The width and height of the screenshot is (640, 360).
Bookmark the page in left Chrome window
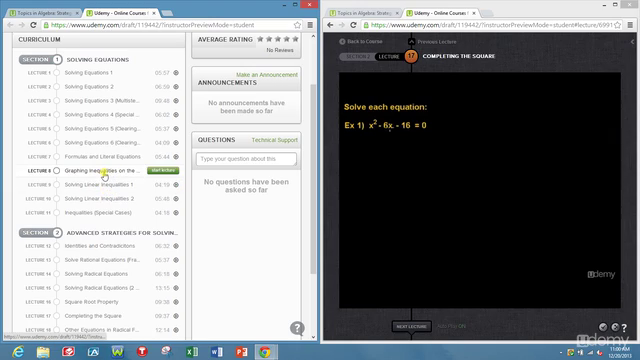(x=297, y=25)
